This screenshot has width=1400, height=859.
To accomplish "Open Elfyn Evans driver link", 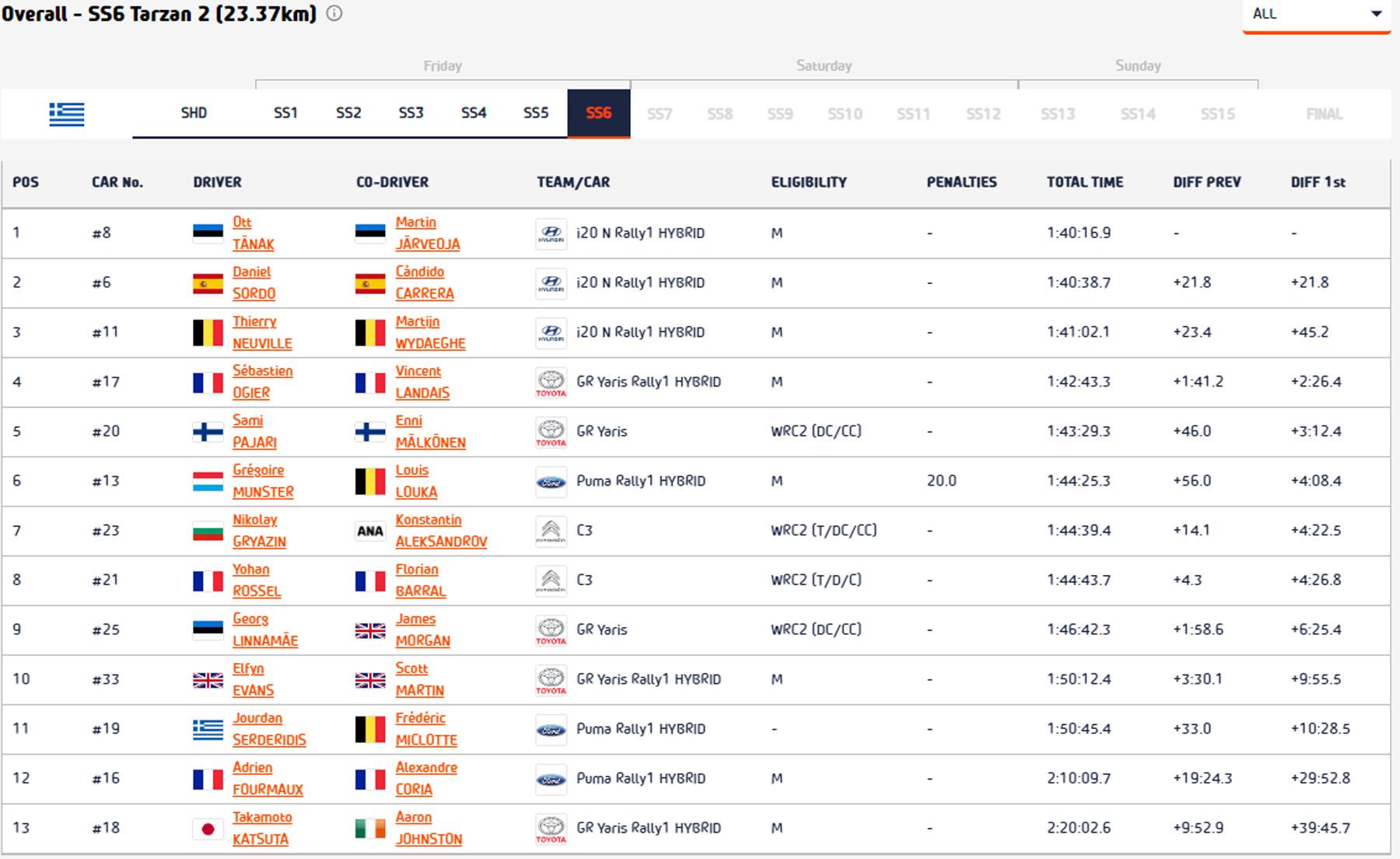I will tap(253, 679).
